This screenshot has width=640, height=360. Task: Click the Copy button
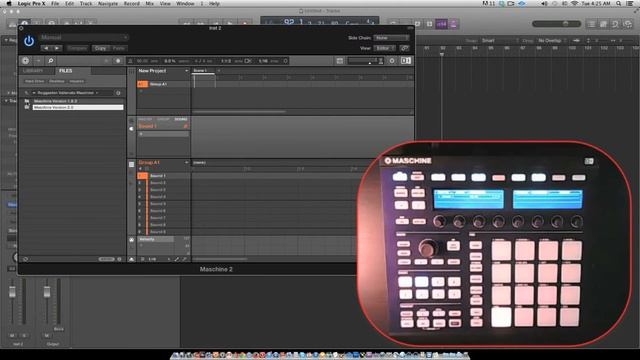pyautogui.click(x=100, y=48)
